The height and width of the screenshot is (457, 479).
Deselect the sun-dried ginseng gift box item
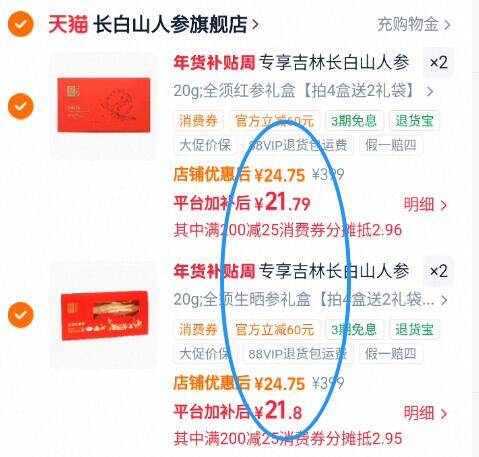click(21, 315)
